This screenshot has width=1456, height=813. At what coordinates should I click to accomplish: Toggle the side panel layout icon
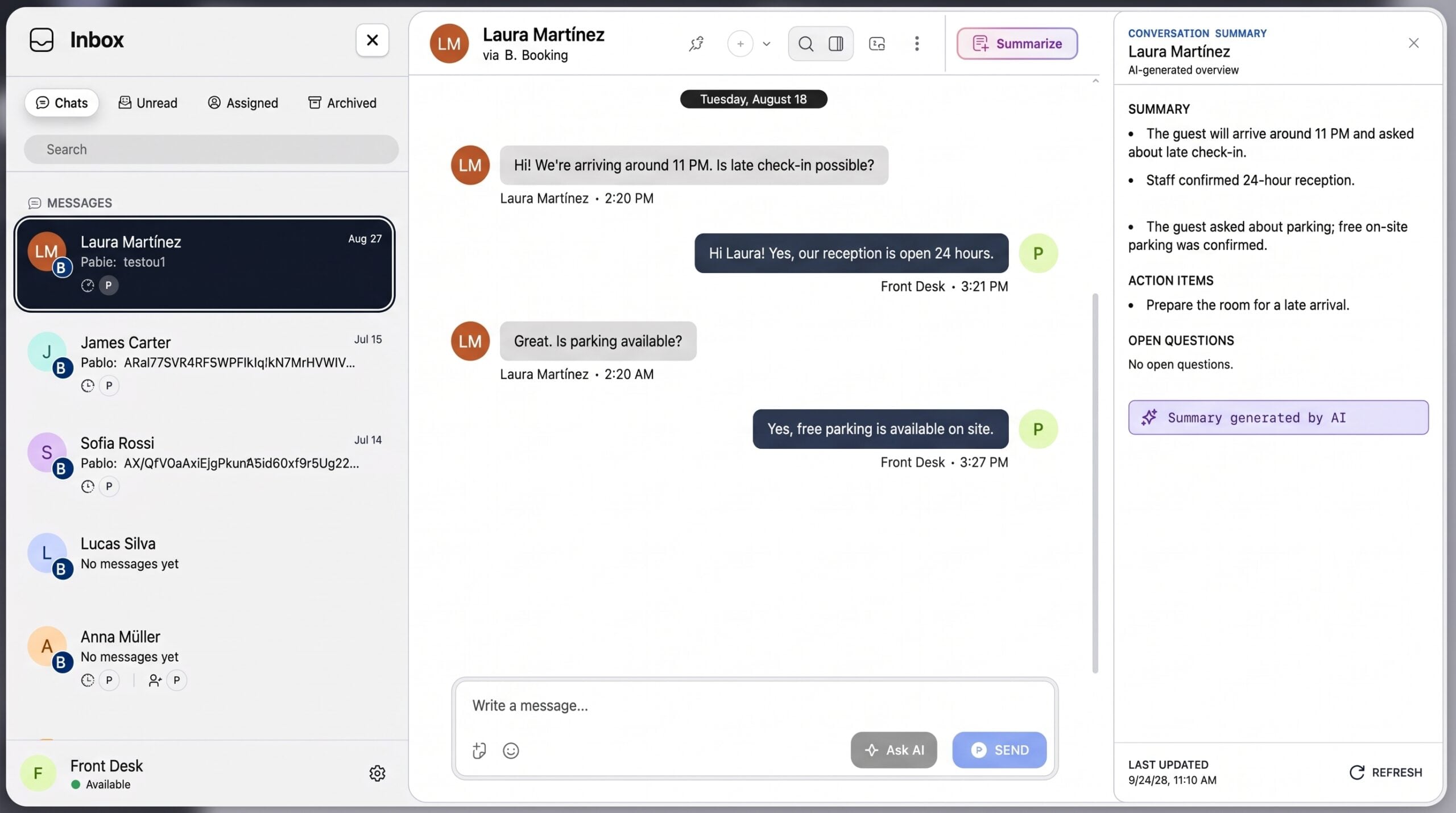click(x=836, y=44)
